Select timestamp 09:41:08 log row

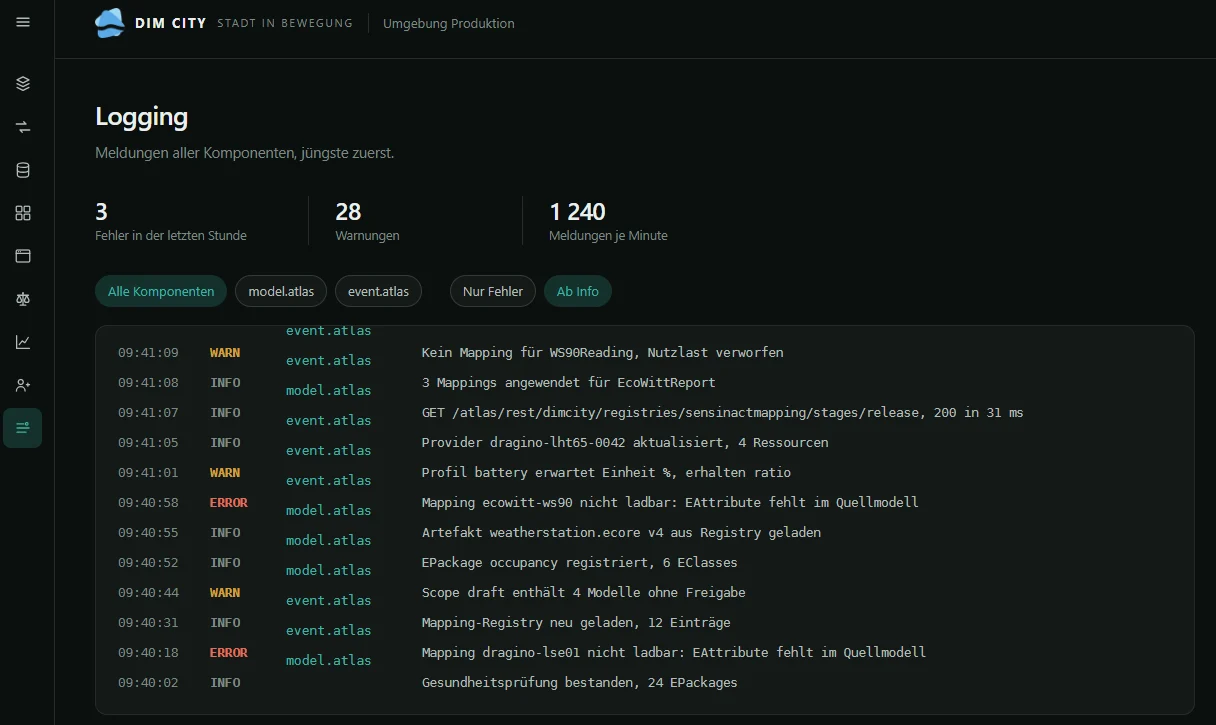pos(148,382)
